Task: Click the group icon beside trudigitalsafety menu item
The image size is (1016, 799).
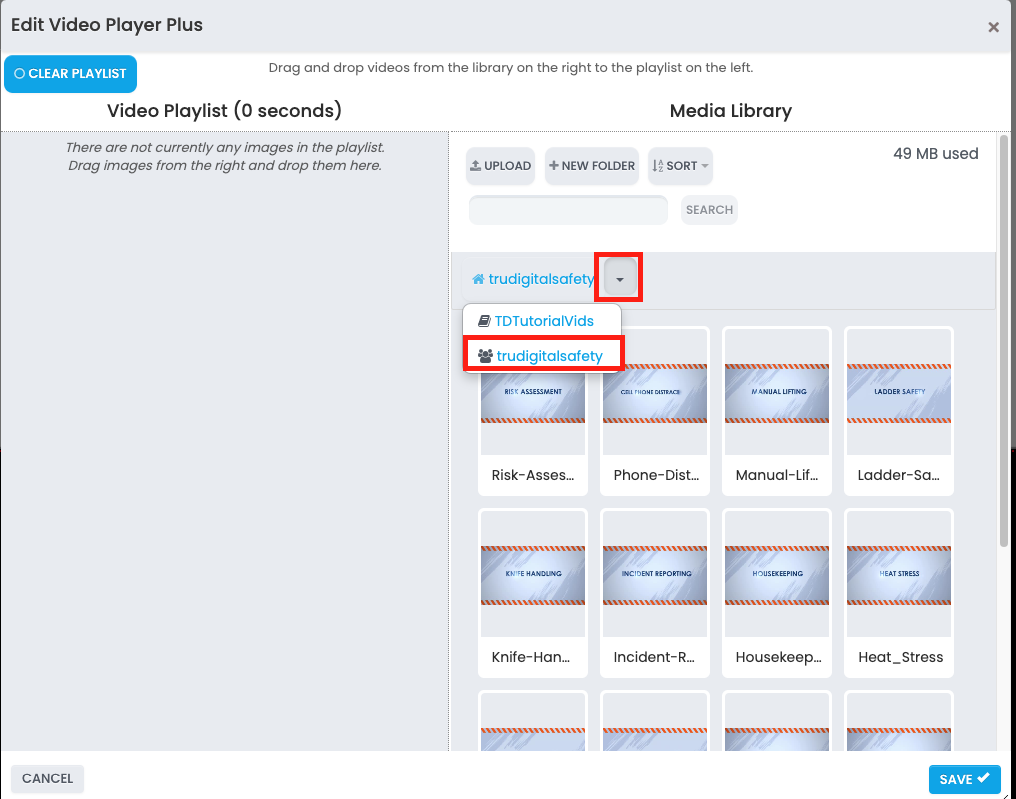Action: [485, 356]
